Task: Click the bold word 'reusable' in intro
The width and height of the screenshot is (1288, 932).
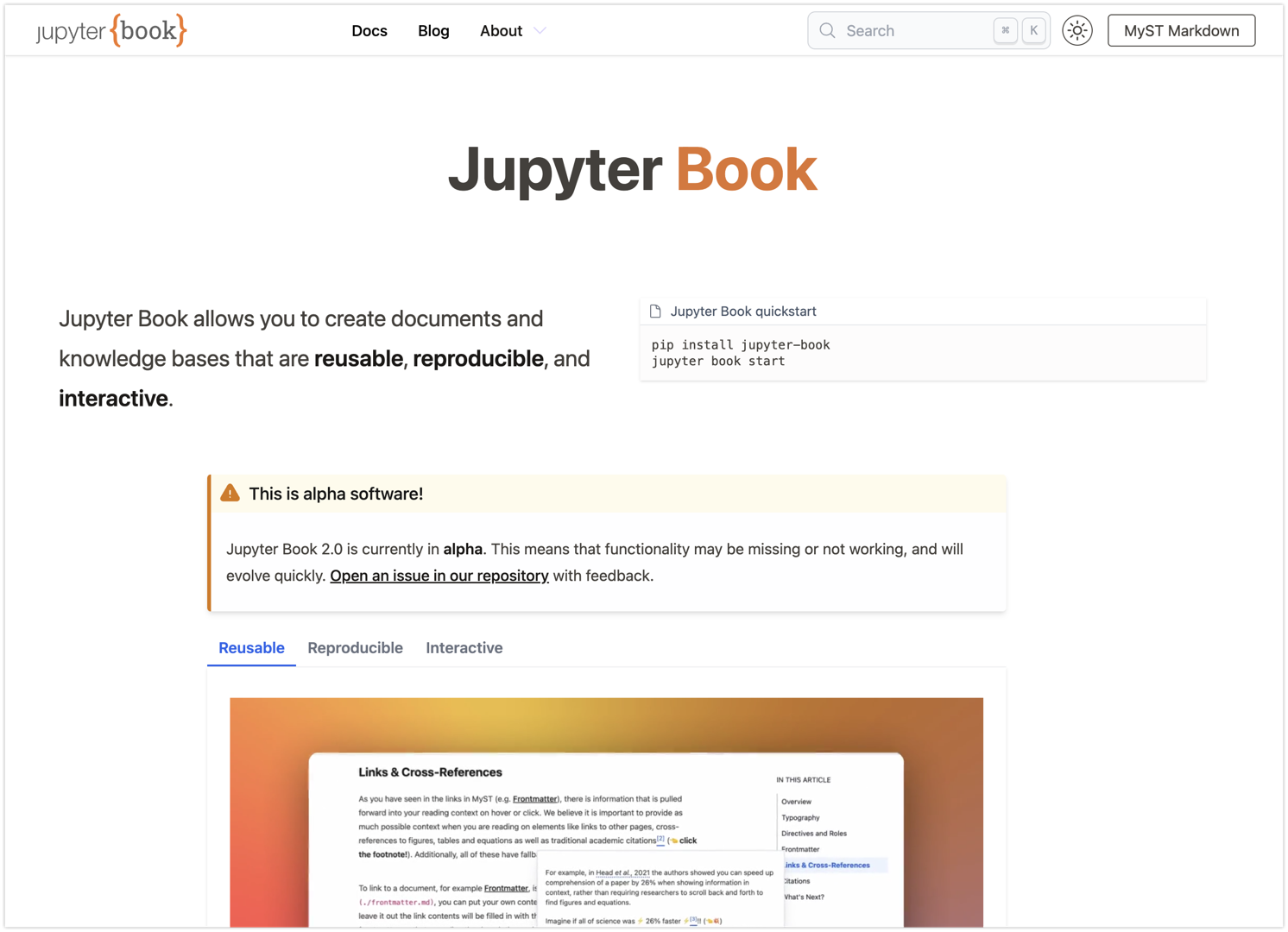Action: [x=358, y=358]
